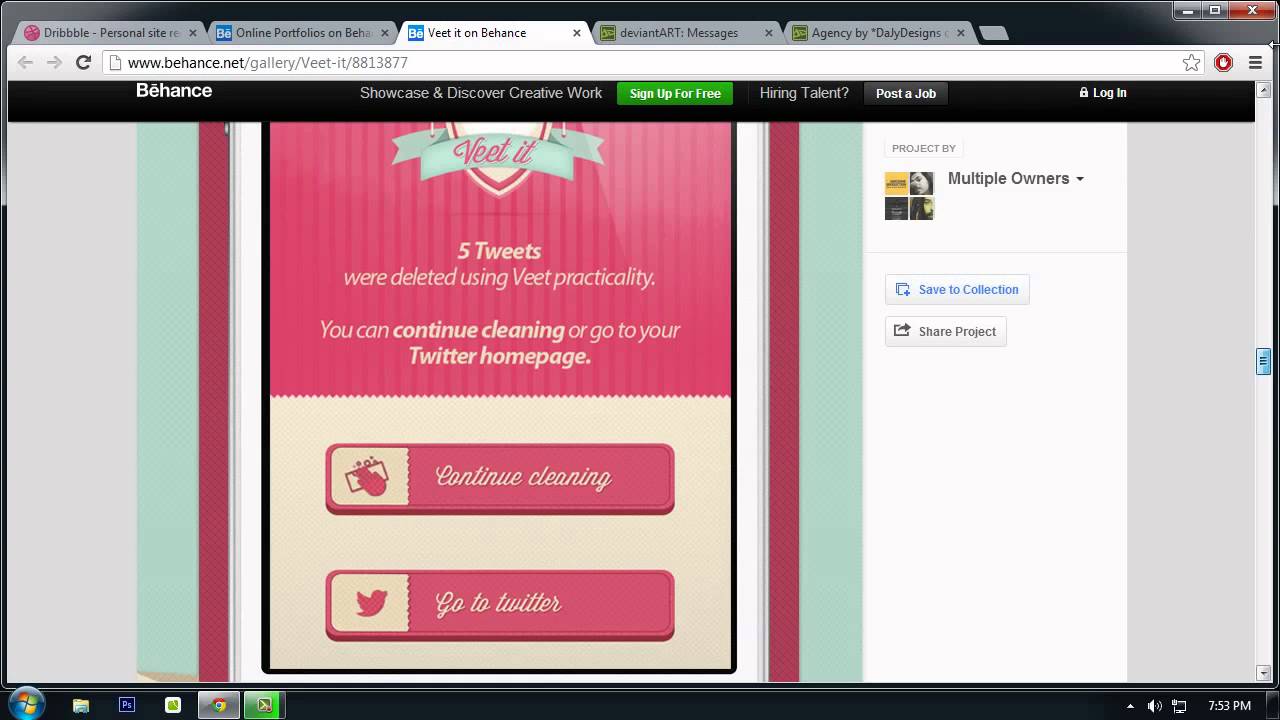Open the Windows Start menu
The height and width of the screenshot is (720, 1280).
(x=26, y=704)
